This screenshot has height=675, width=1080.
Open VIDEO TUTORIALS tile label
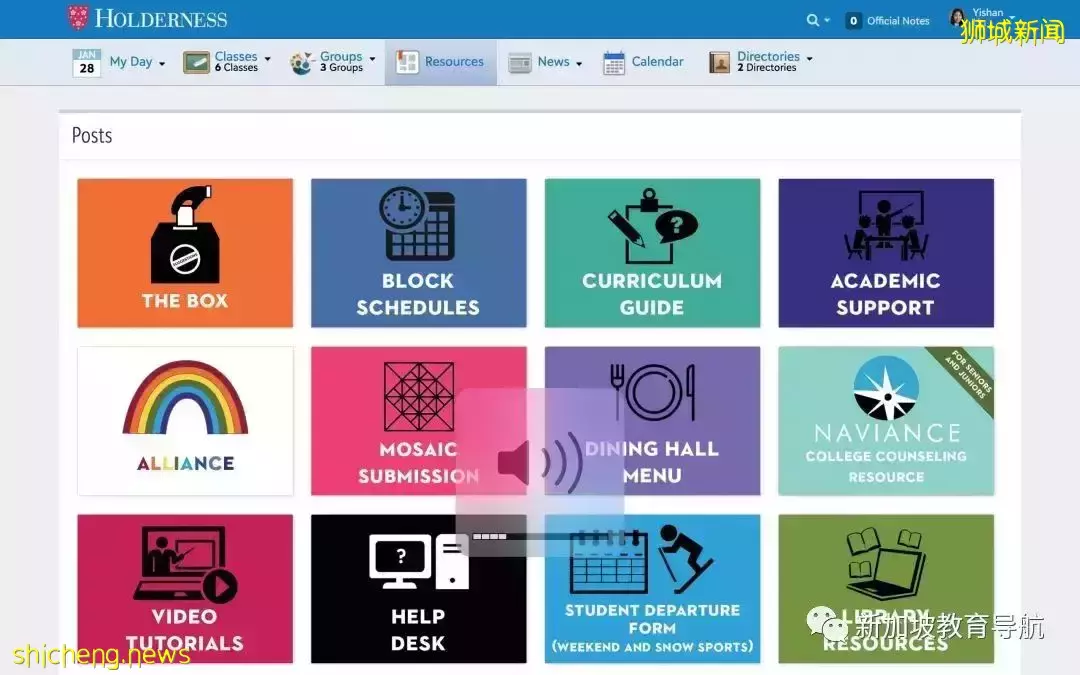[x=185, y=630]
